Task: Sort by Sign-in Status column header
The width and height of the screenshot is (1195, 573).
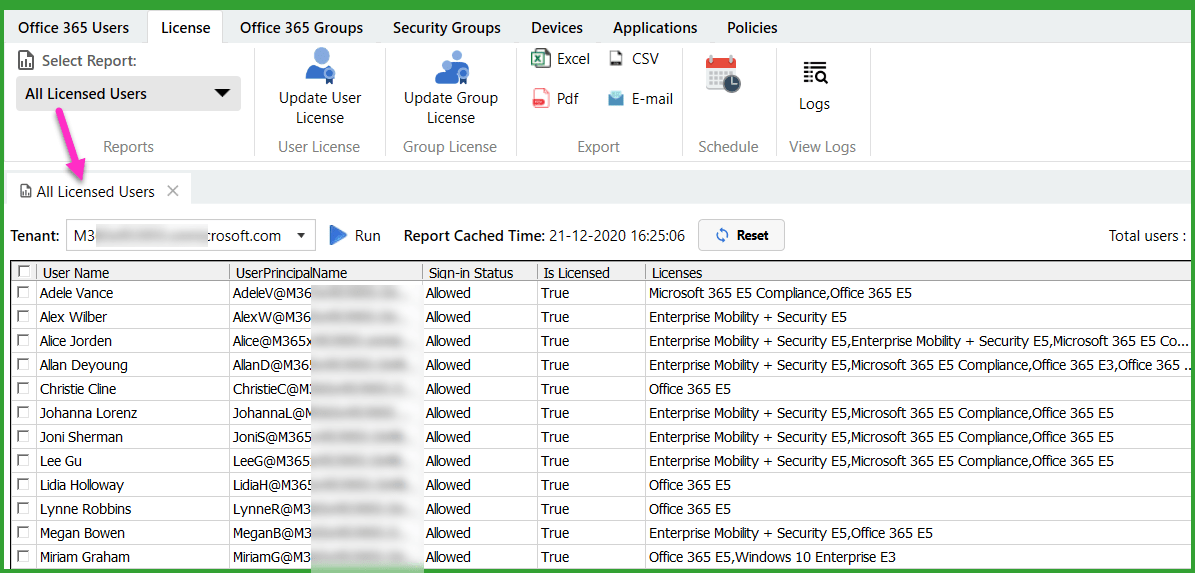Action: [x=479, y=272]
